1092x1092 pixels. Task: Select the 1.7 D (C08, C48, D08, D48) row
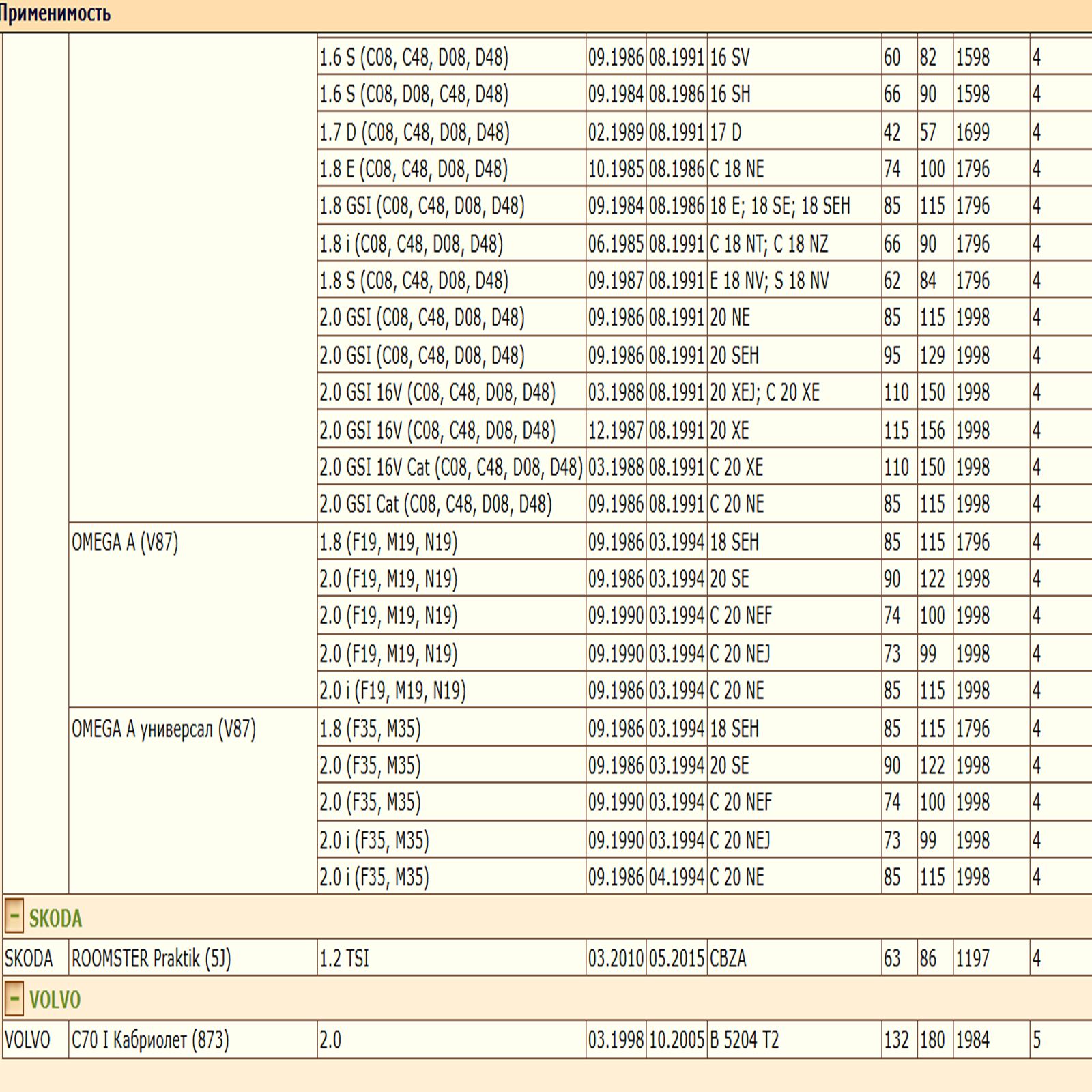pyautogui.click(x=414, y=132)
